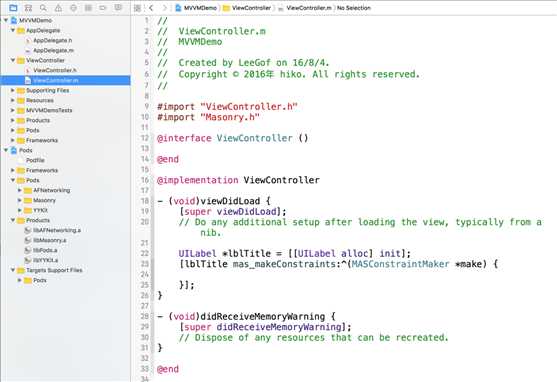Image resolution: width=557 pixels, height=382 pixels.
Task: Click the AppDelegate.h header file icon
Action: coord(28,41)
